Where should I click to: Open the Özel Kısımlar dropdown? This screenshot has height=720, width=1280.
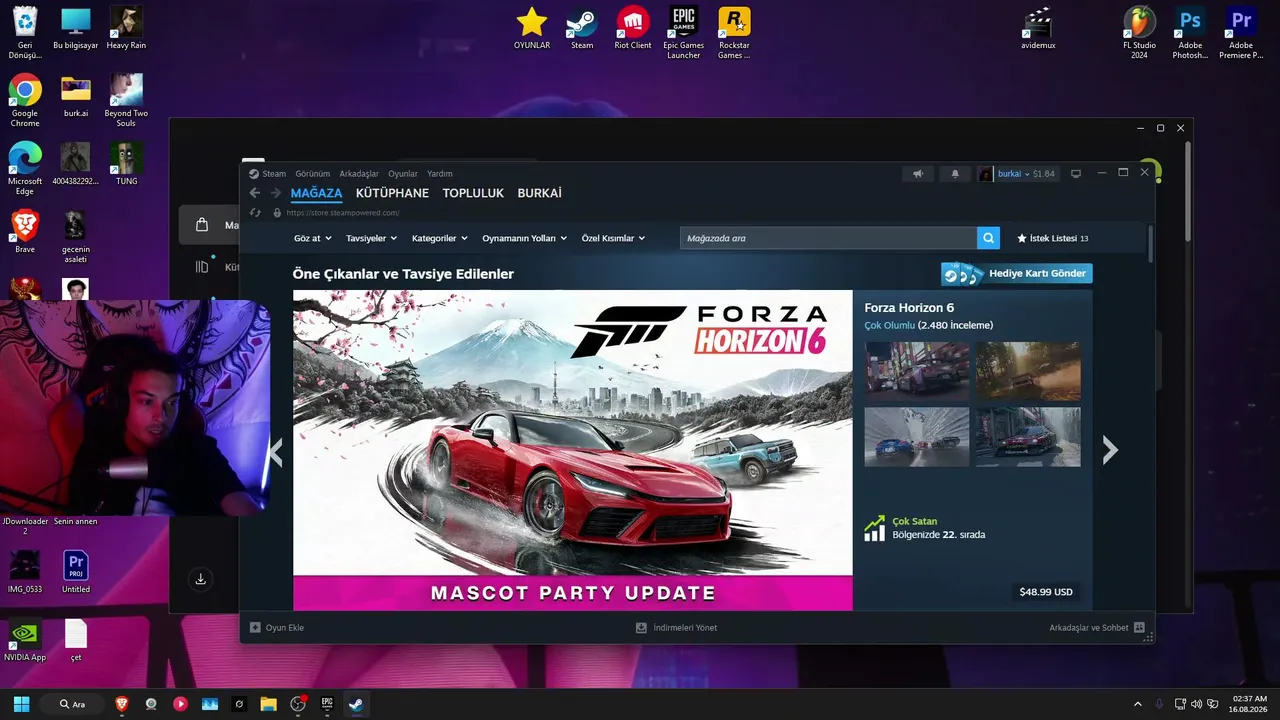614,238
